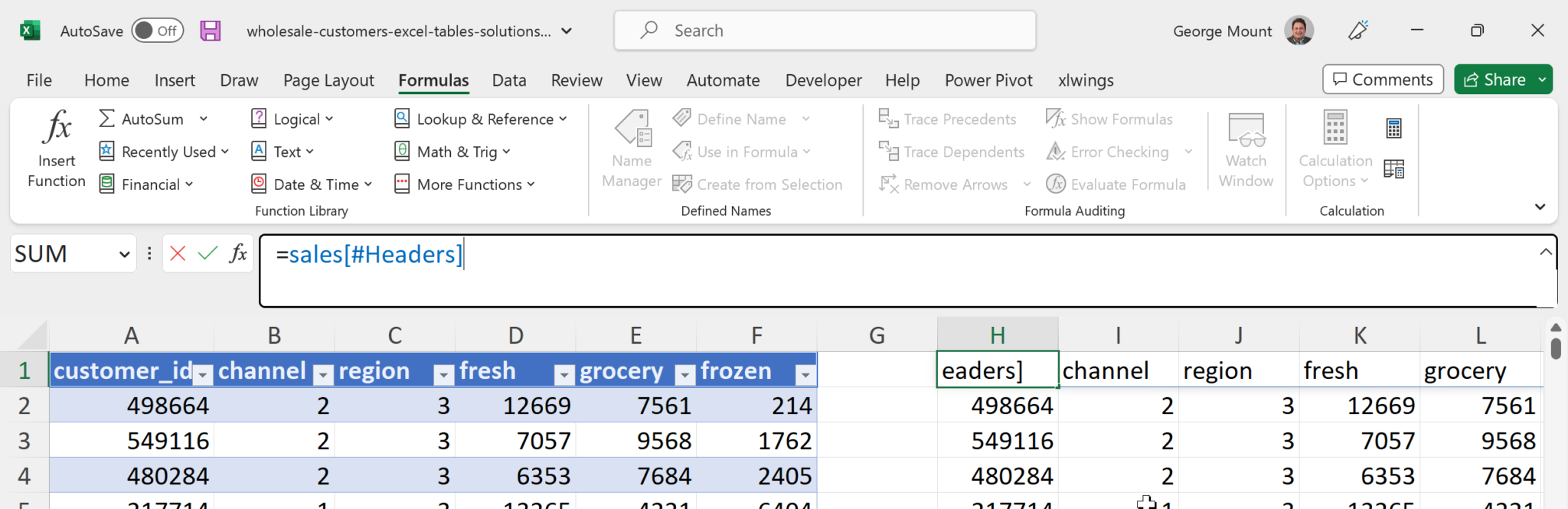Open the Watch Window tool

1246,149
